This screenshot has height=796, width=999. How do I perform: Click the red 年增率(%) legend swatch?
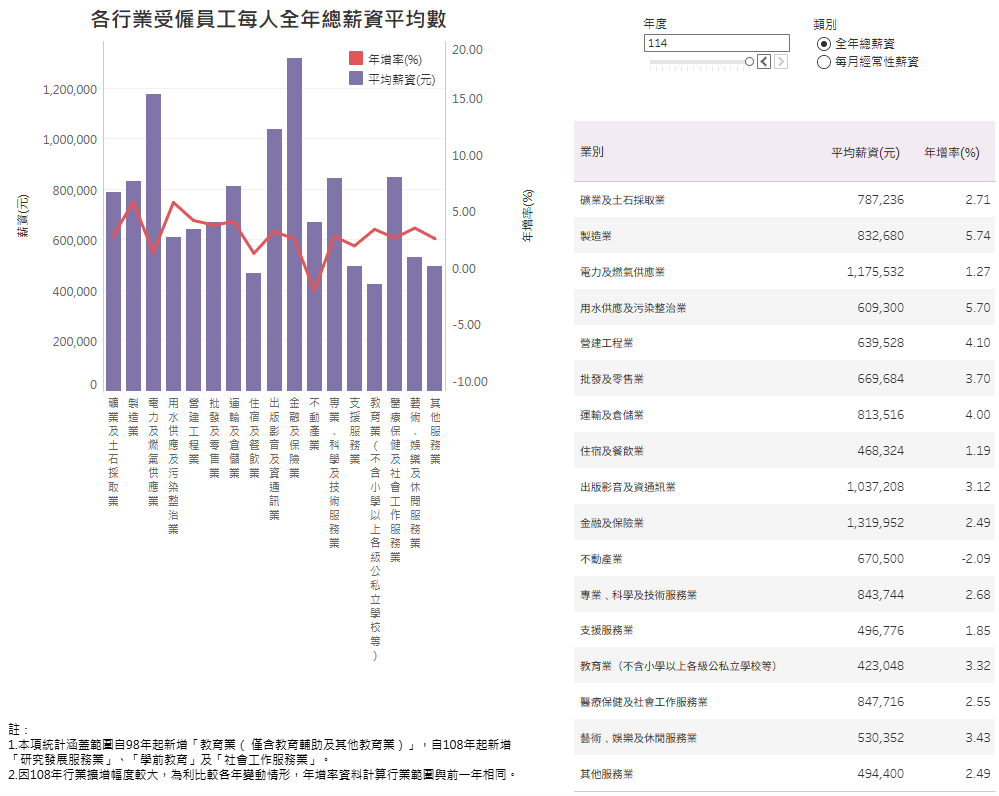pos(356,59)
